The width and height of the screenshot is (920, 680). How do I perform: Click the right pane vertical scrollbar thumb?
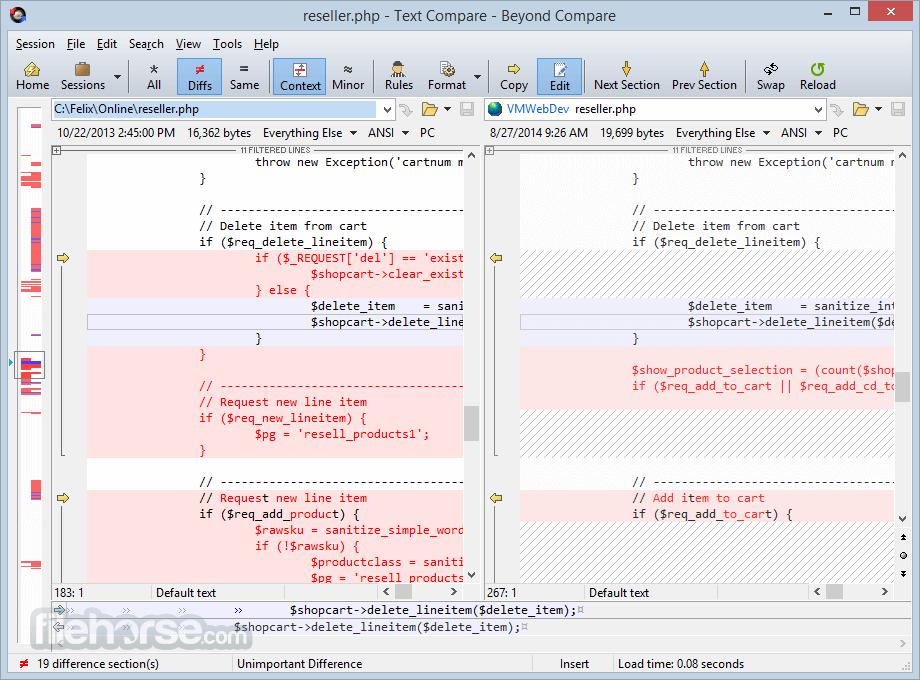coord(903,387)
